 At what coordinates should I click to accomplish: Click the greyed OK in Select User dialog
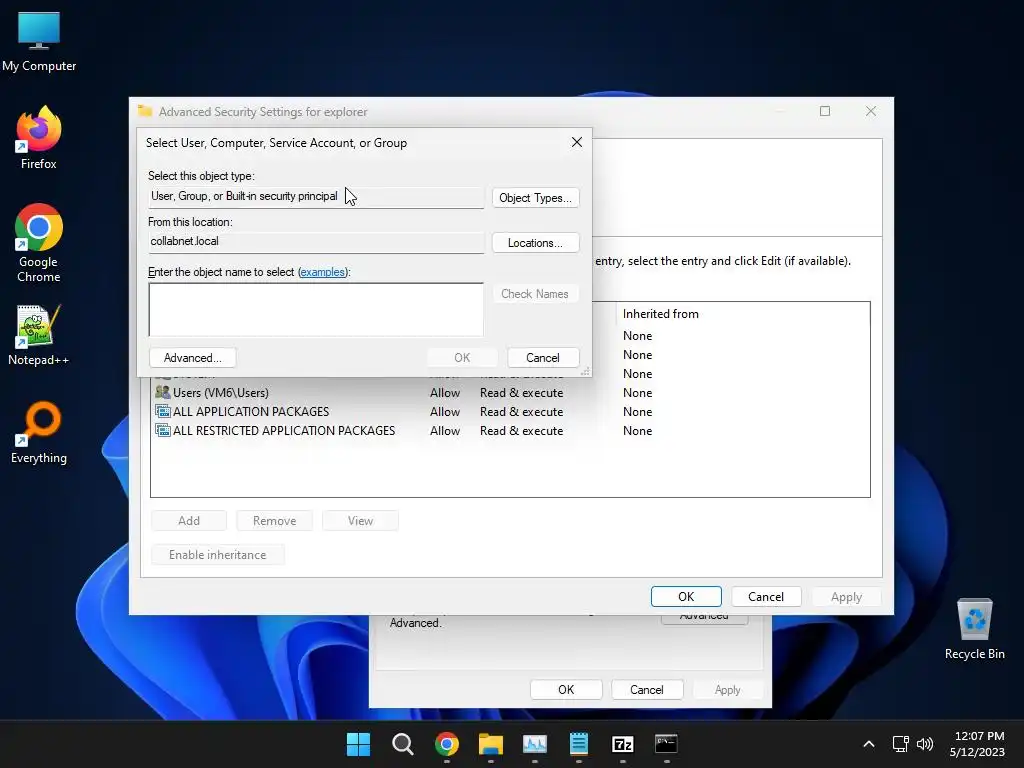(462, 358)
